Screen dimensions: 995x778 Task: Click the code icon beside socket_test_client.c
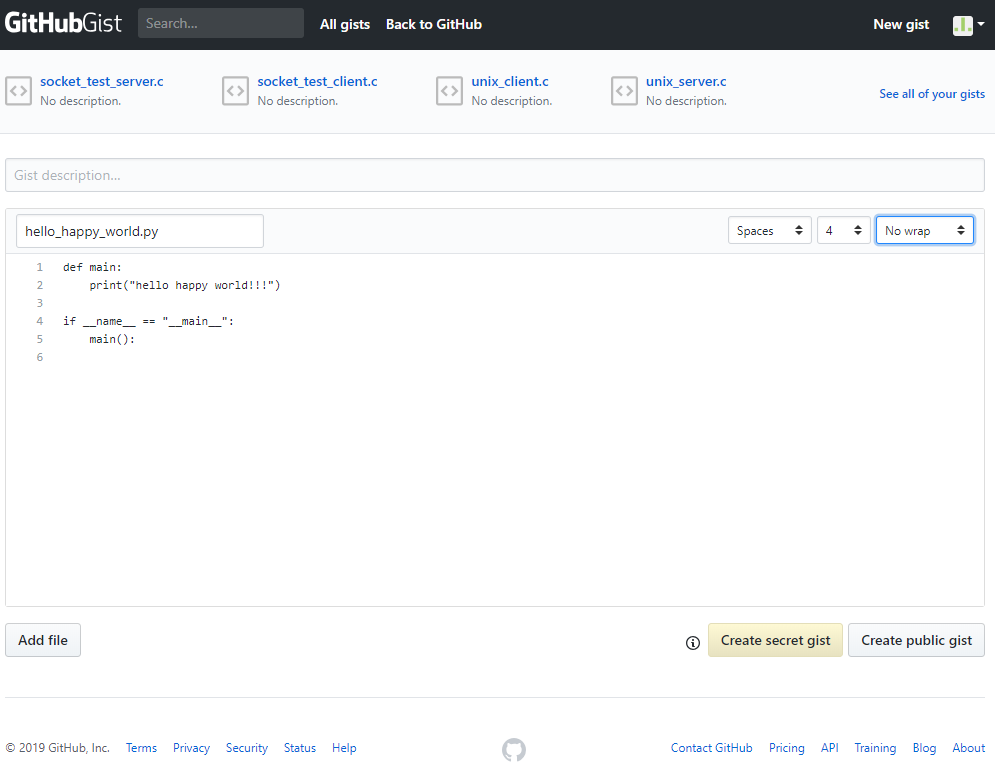point(235,91)
